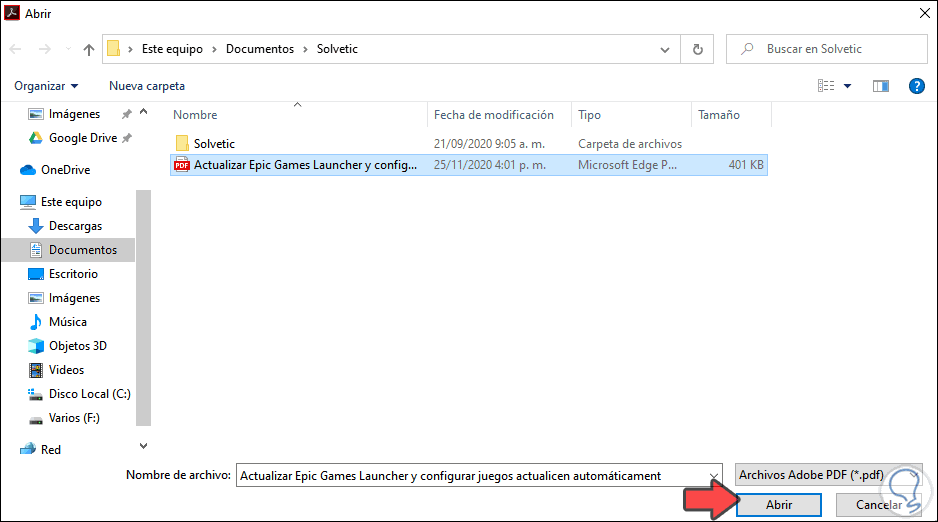
Task: Change the view layout icon
Action: coord(826,86)
